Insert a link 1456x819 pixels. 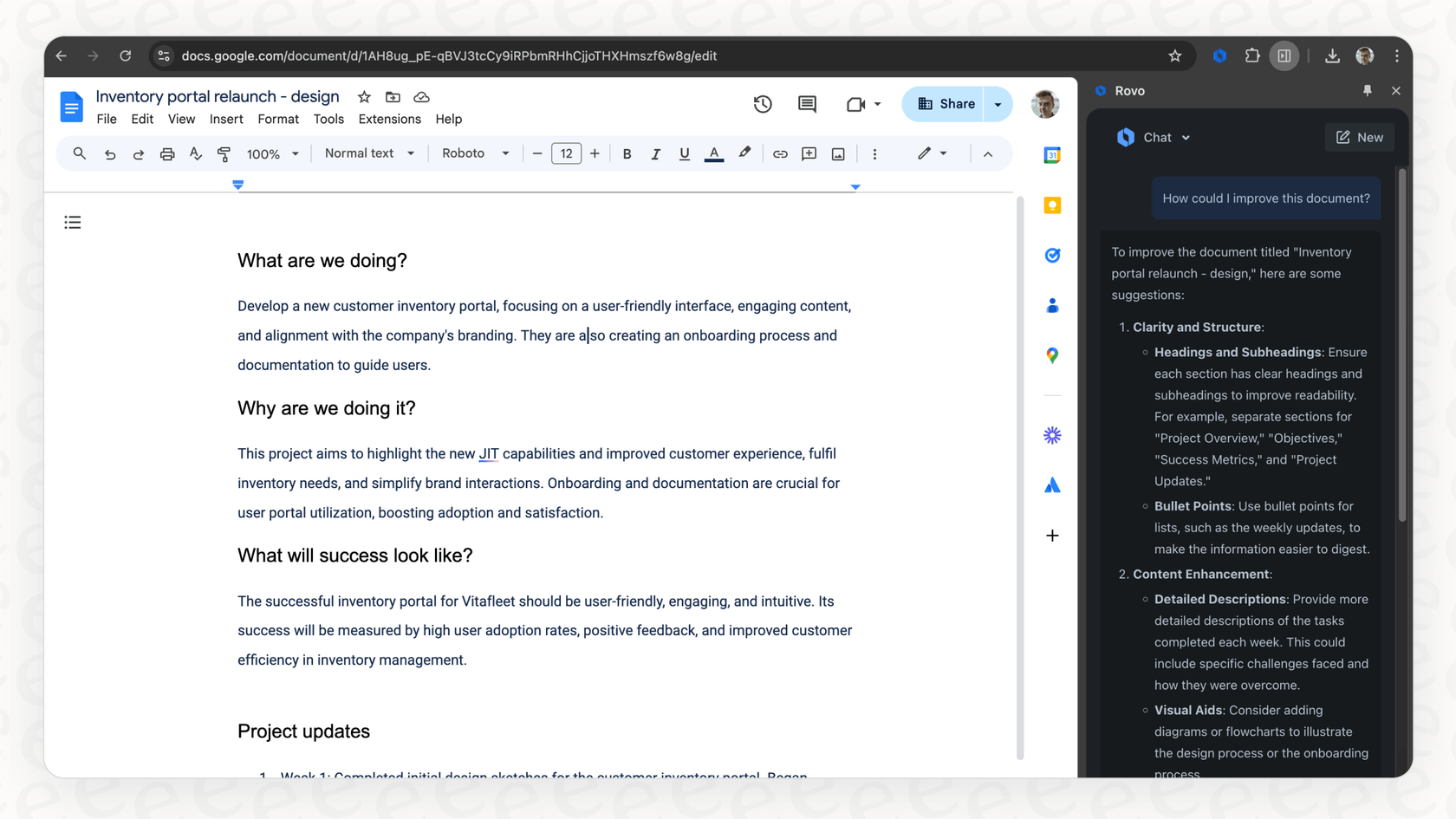pyautogui.click(x=779, y=153)
